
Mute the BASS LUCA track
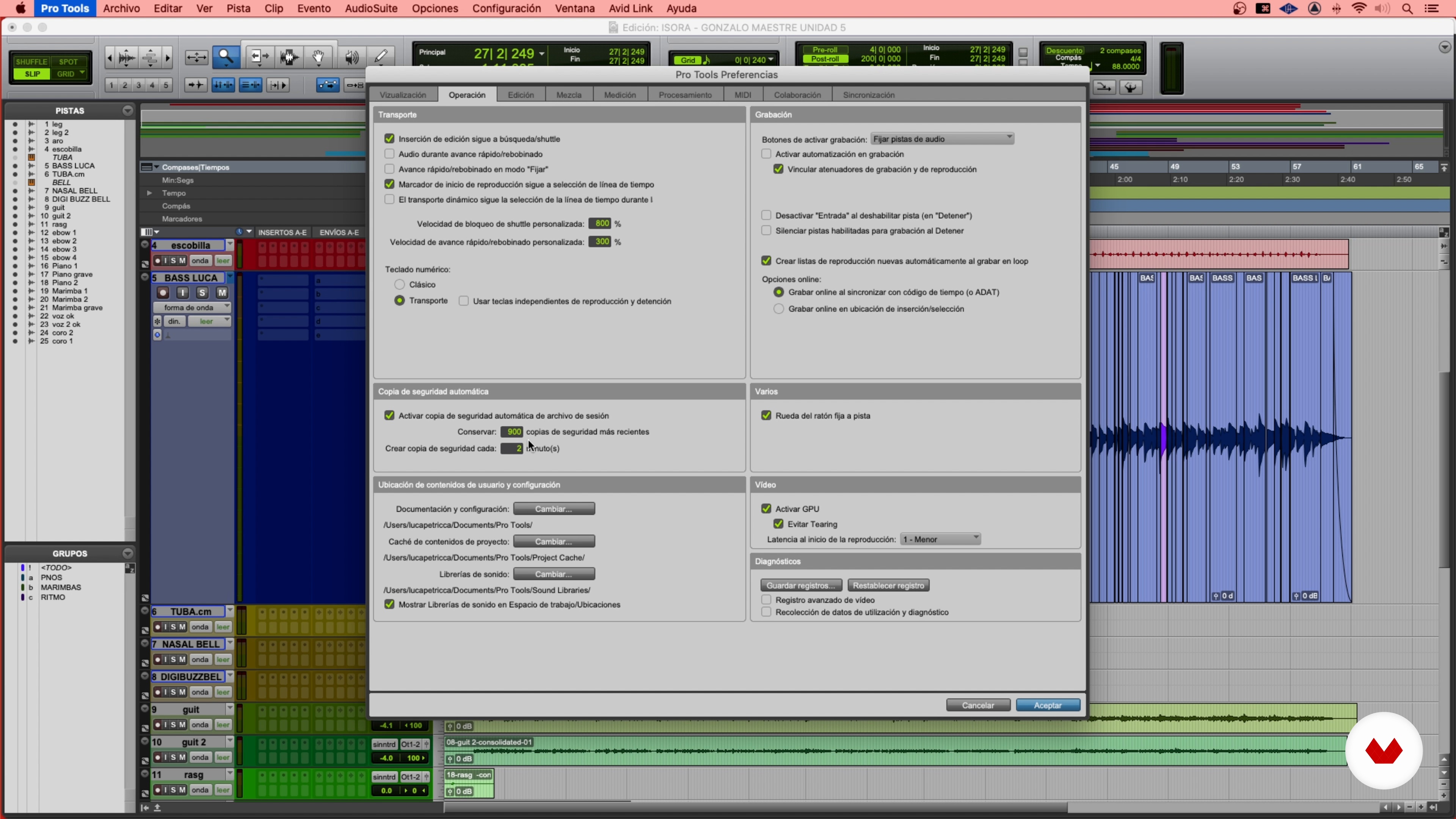click(222, 292)
